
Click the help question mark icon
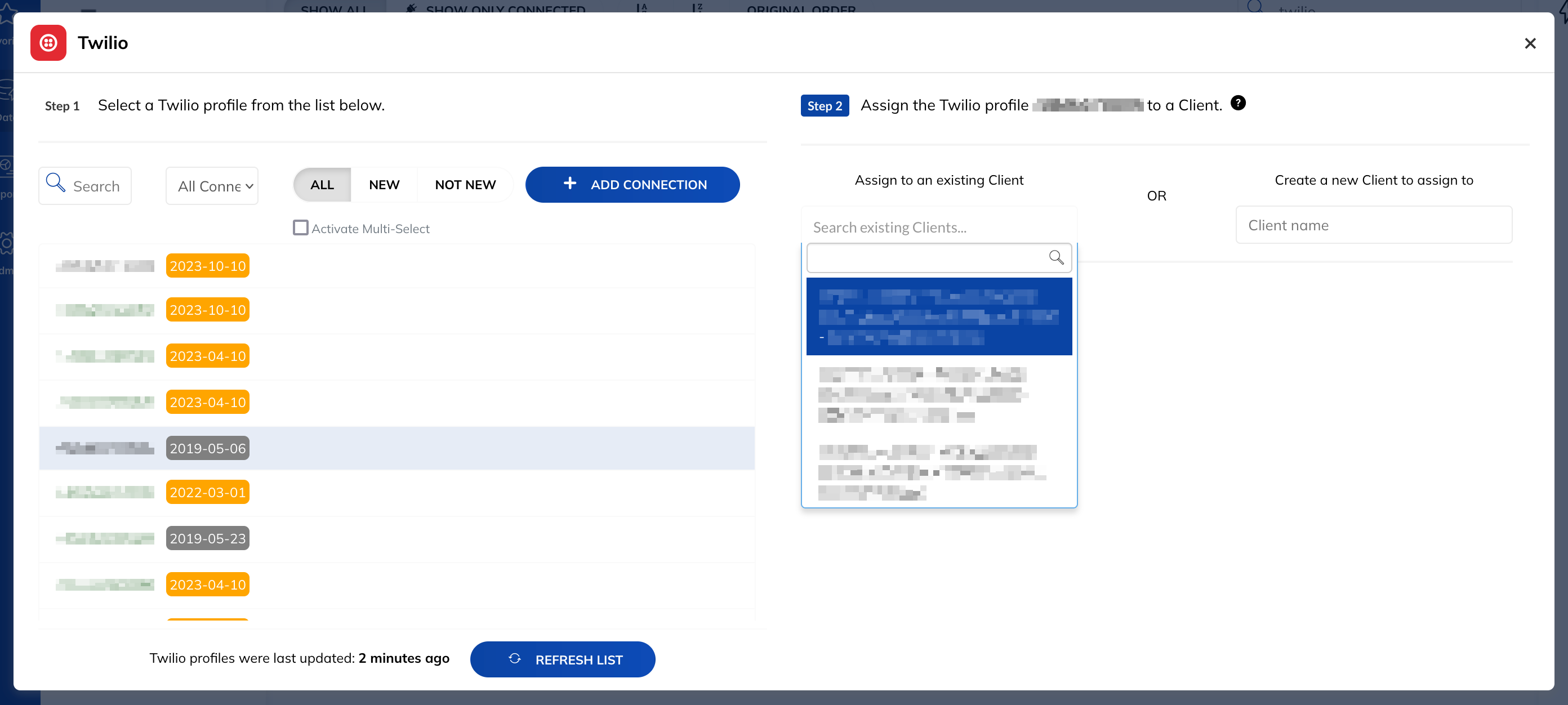click(1237, 103)
